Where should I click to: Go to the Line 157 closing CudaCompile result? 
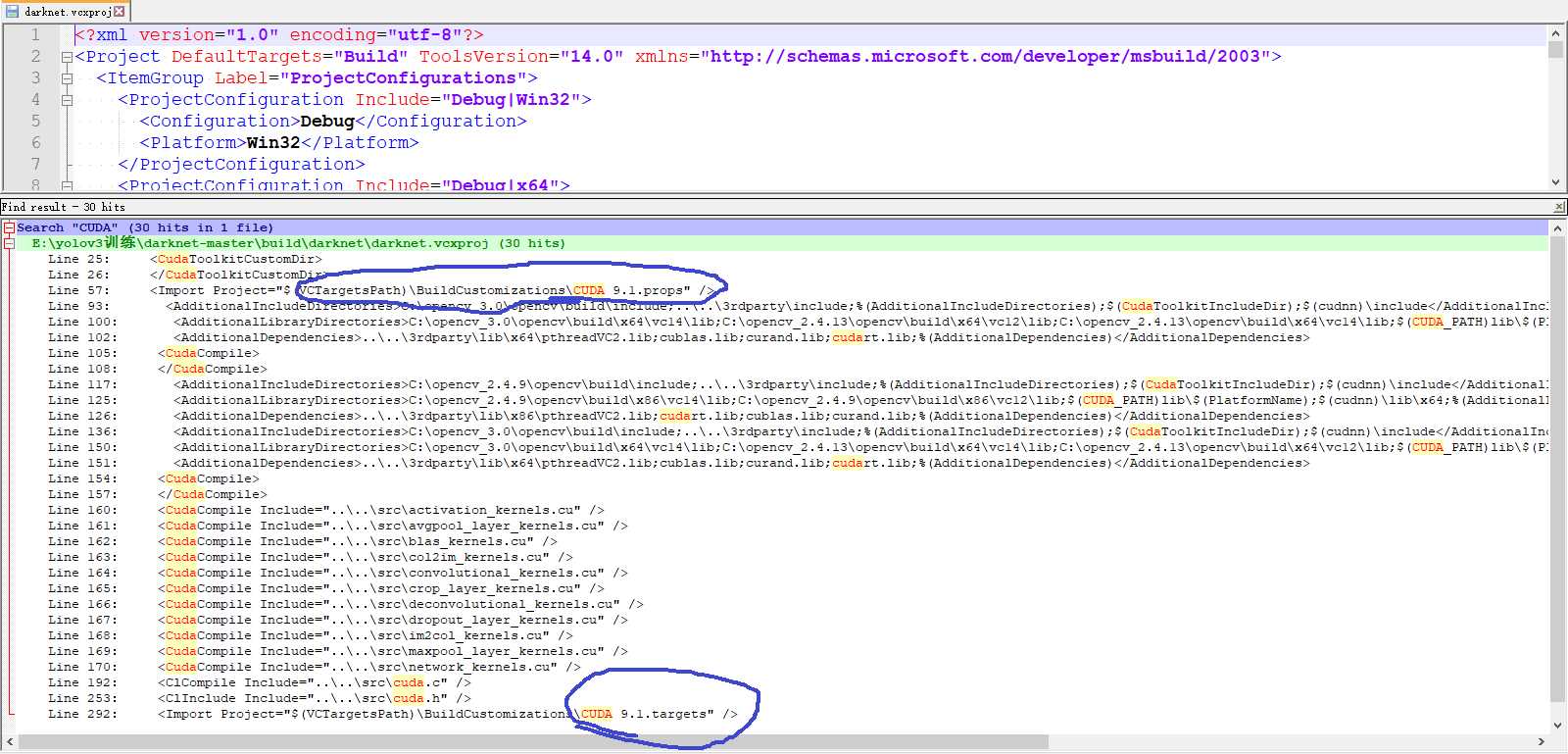coord(157,494)
